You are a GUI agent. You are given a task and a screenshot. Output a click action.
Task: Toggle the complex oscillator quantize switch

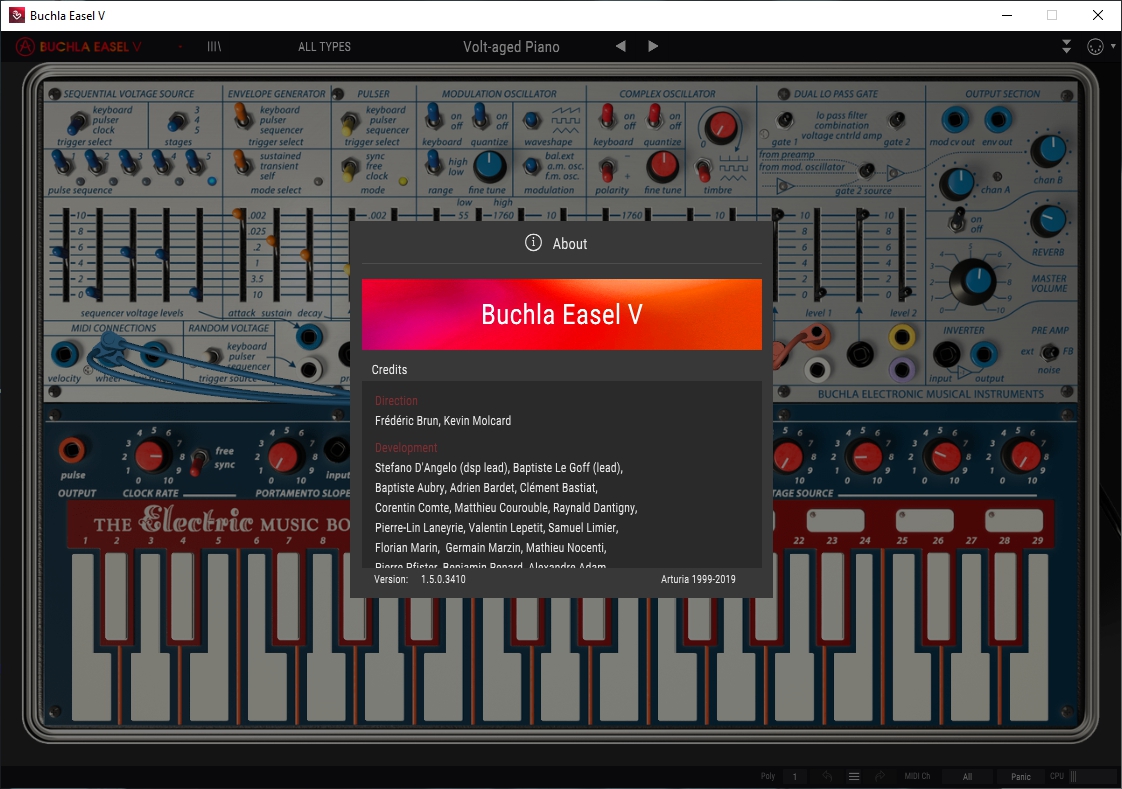pos(654,117)
